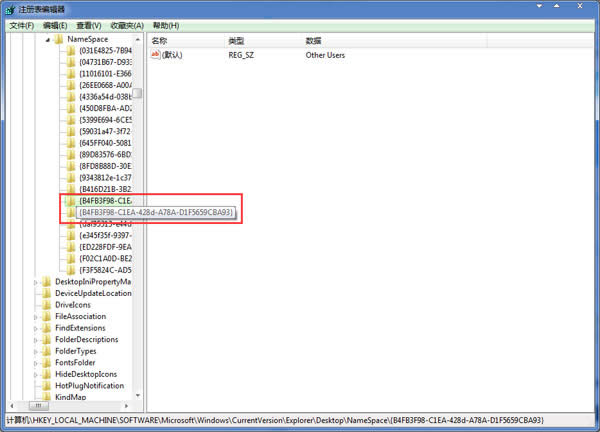Expand the HideDesktopIcons key

(x=36, y=374)
